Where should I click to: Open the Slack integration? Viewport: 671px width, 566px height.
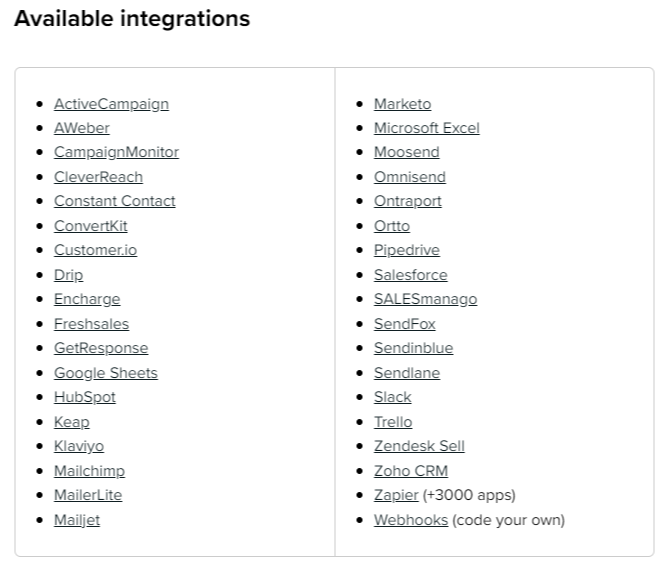pos(392,397)
